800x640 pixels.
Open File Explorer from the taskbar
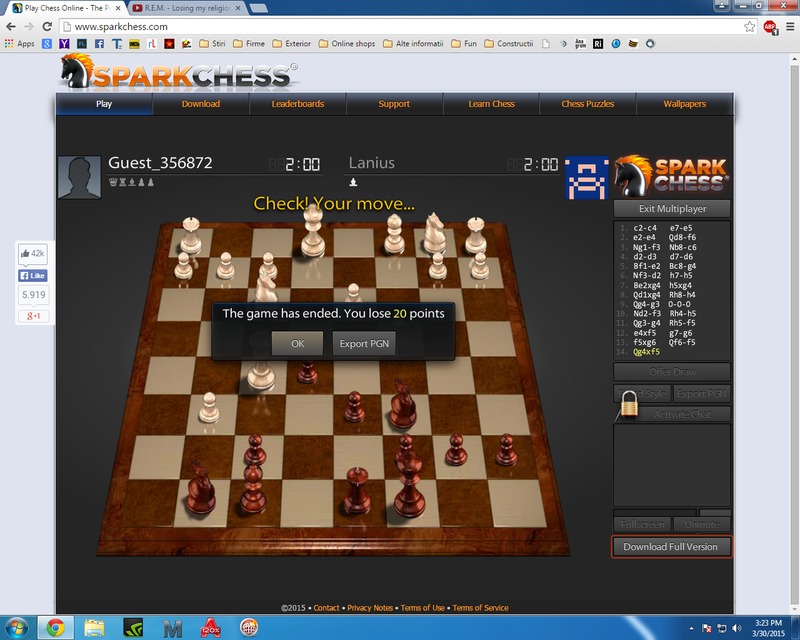94,628
